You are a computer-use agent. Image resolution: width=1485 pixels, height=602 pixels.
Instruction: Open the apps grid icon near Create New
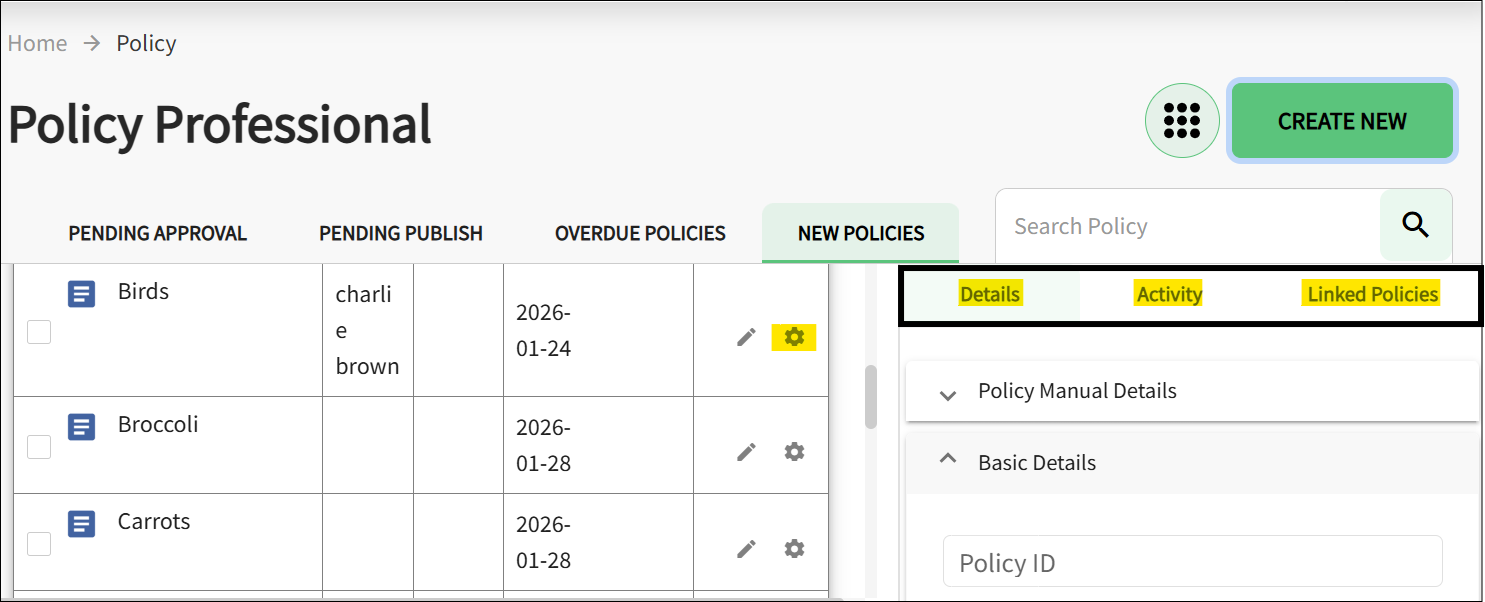[1182, 120]
